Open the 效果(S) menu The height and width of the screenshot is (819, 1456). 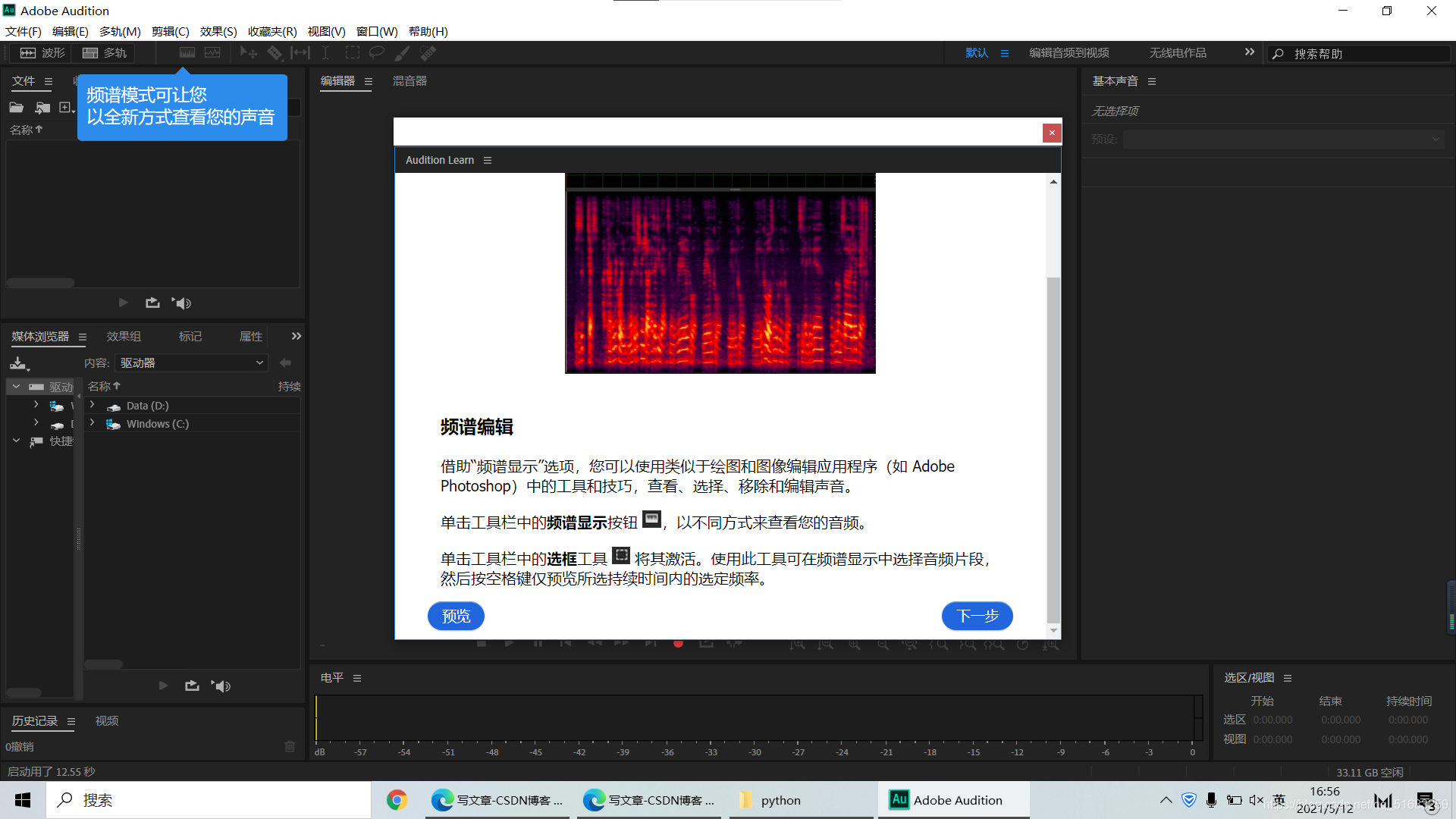click(218, 31)
